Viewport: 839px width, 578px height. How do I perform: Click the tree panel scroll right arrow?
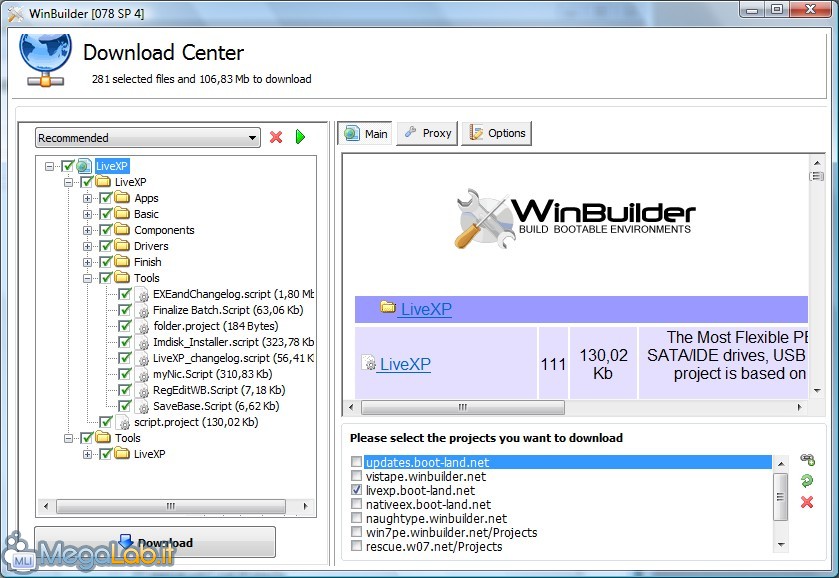pos(306,506)
